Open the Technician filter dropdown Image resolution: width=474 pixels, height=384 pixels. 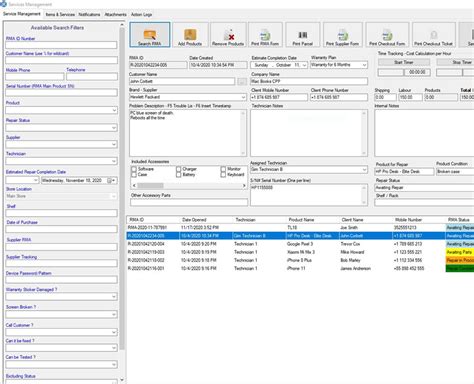pos(114,161)
